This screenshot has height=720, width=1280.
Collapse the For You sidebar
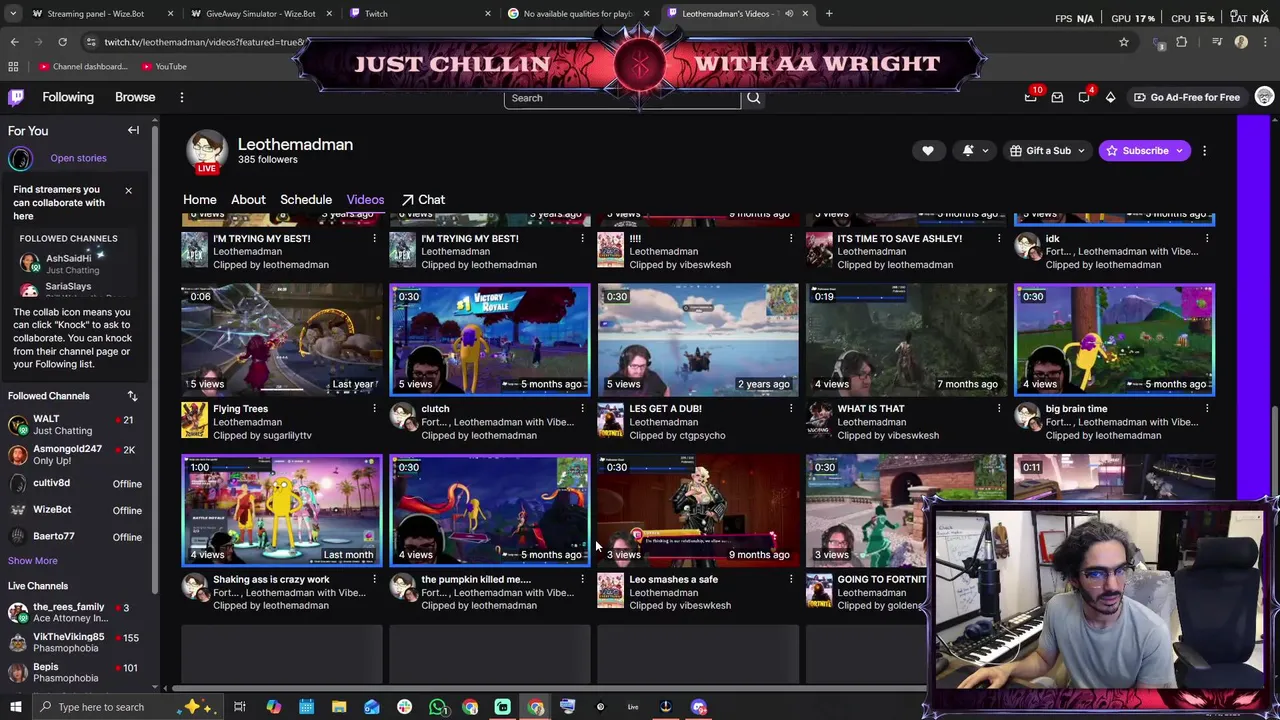click(133, 130)
